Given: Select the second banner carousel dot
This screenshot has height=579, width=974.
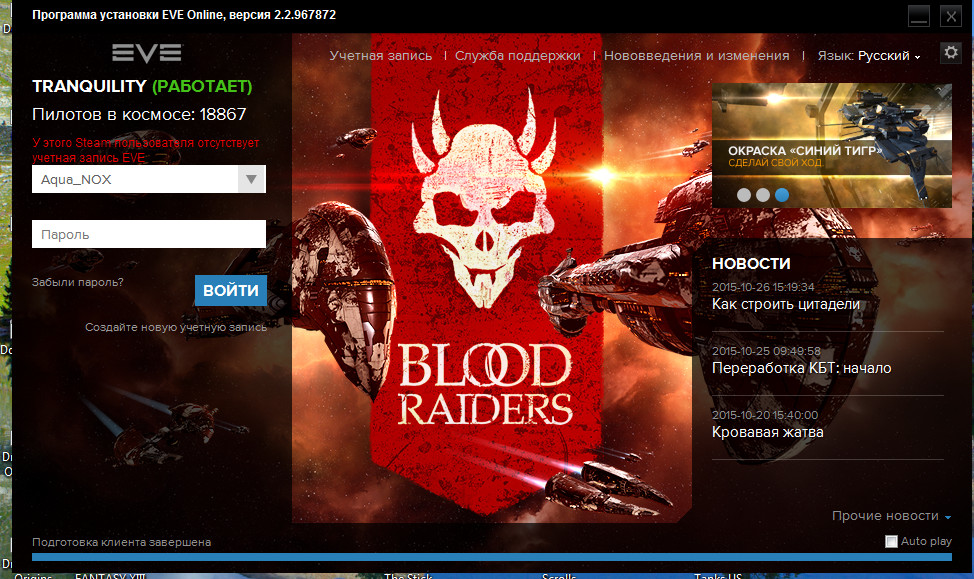Looking at the screenshot, I should (763, 195).
